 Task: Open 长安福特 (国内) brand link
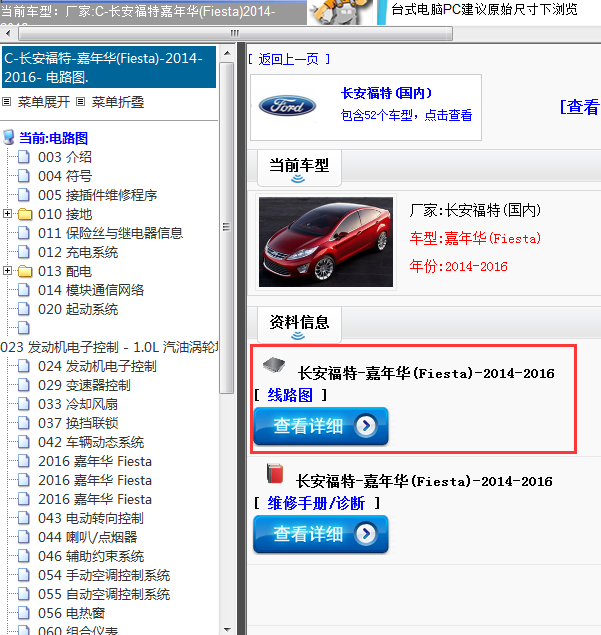pos(386,93)
